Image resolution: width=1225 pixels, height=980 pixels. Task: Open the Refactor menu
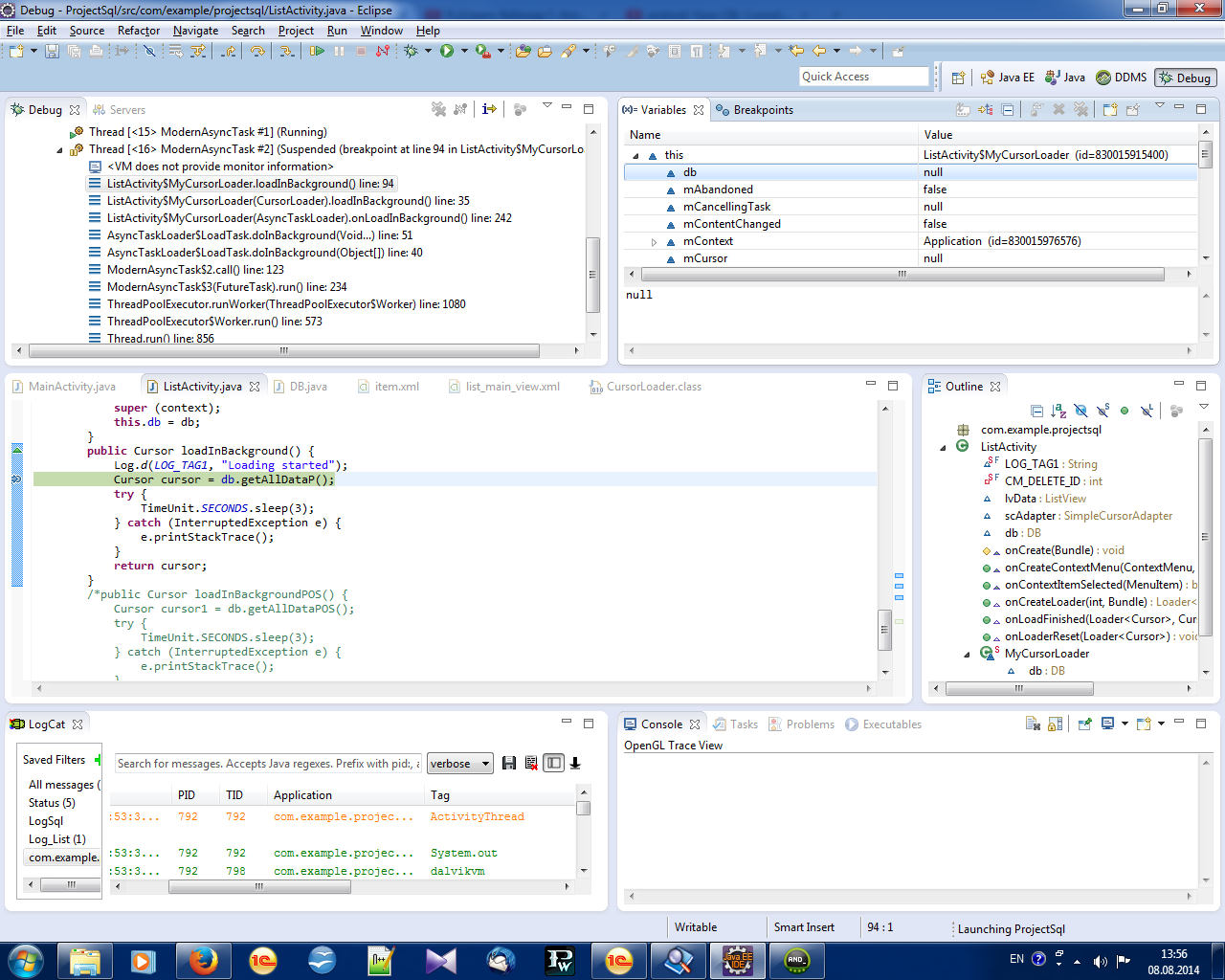[139, 31]
